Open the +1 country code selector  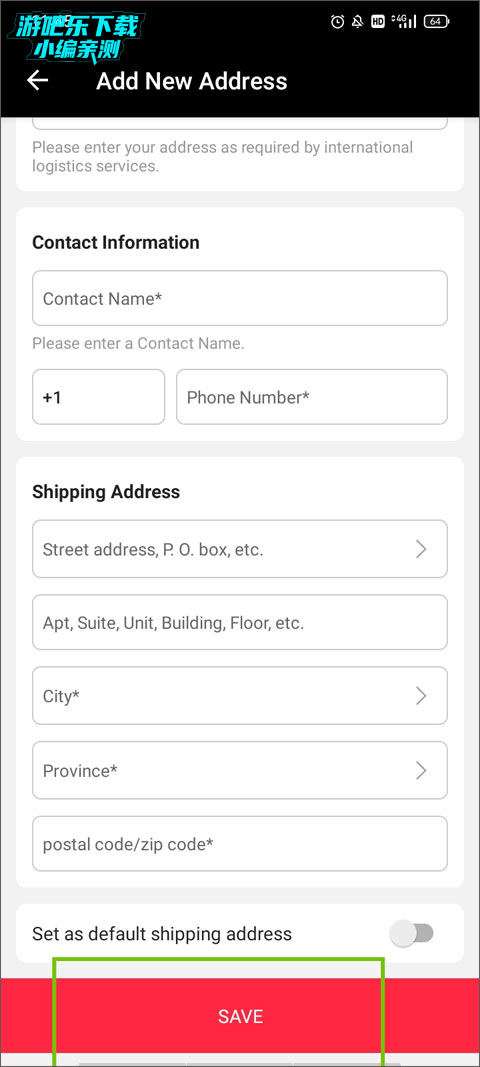(x=99, y=397)
